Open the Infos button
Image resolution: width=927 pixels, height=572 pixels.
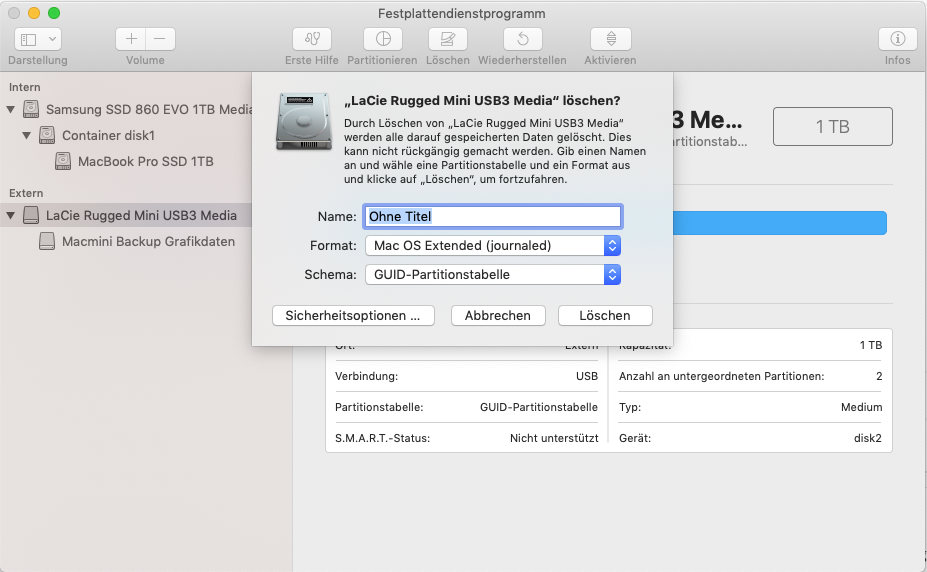(x=897, y=40)
